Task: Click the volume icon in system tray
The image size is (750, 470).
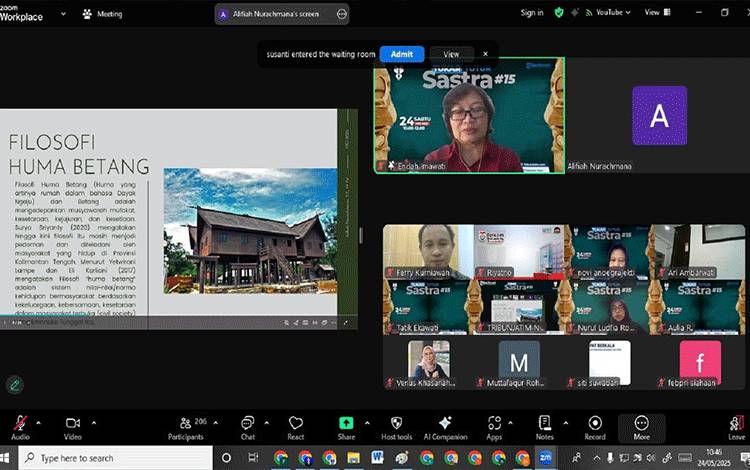Action: (651, 458)
